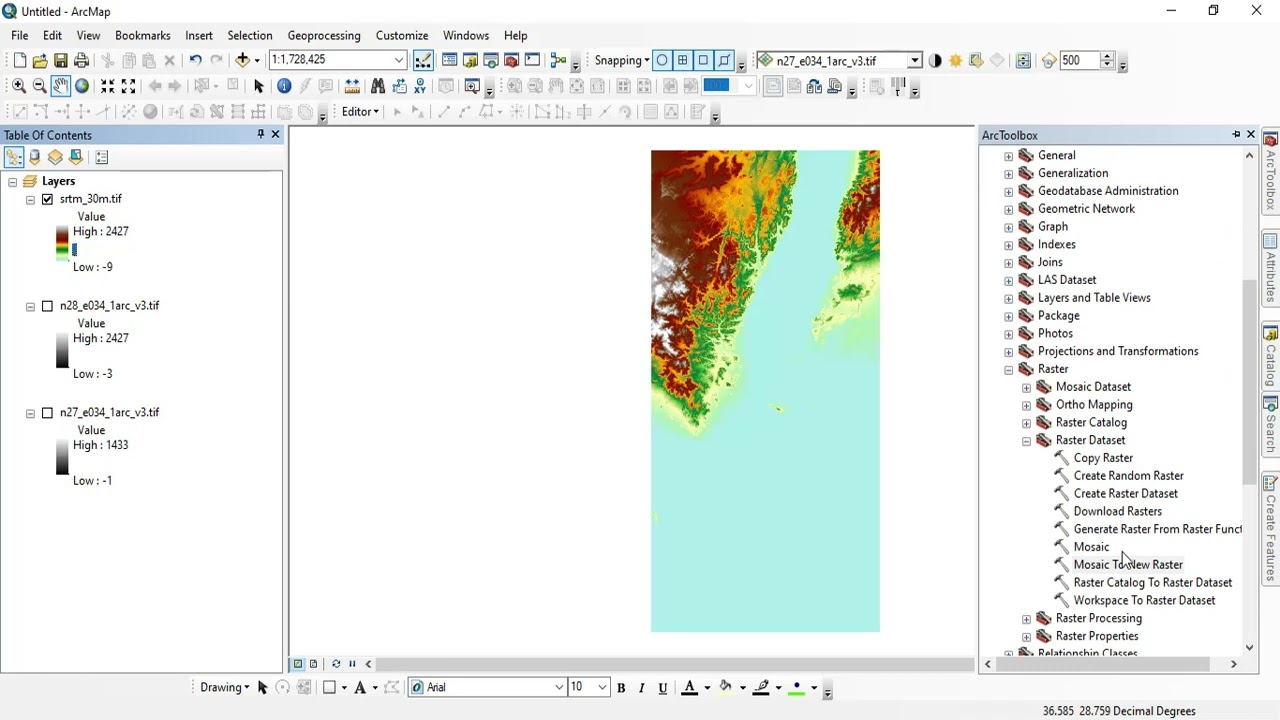Save the current map
This screenshot has height=720, width=1280.
pyautogui.click(x=60, y=61)
